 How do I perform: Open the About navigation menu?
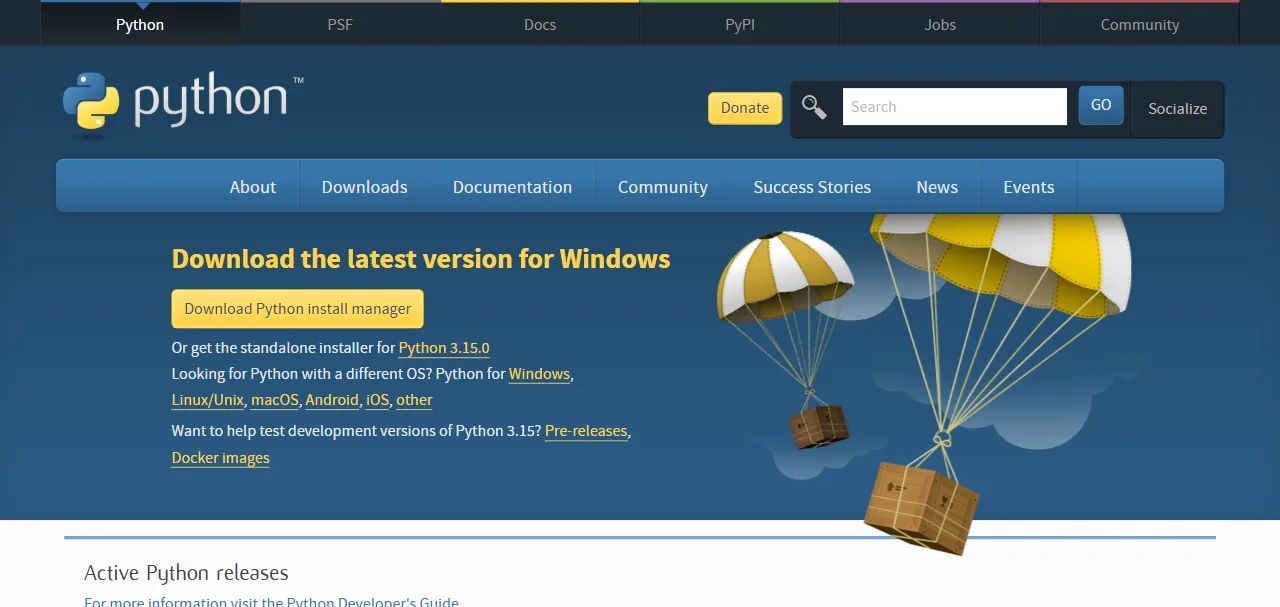coord(253,187)
